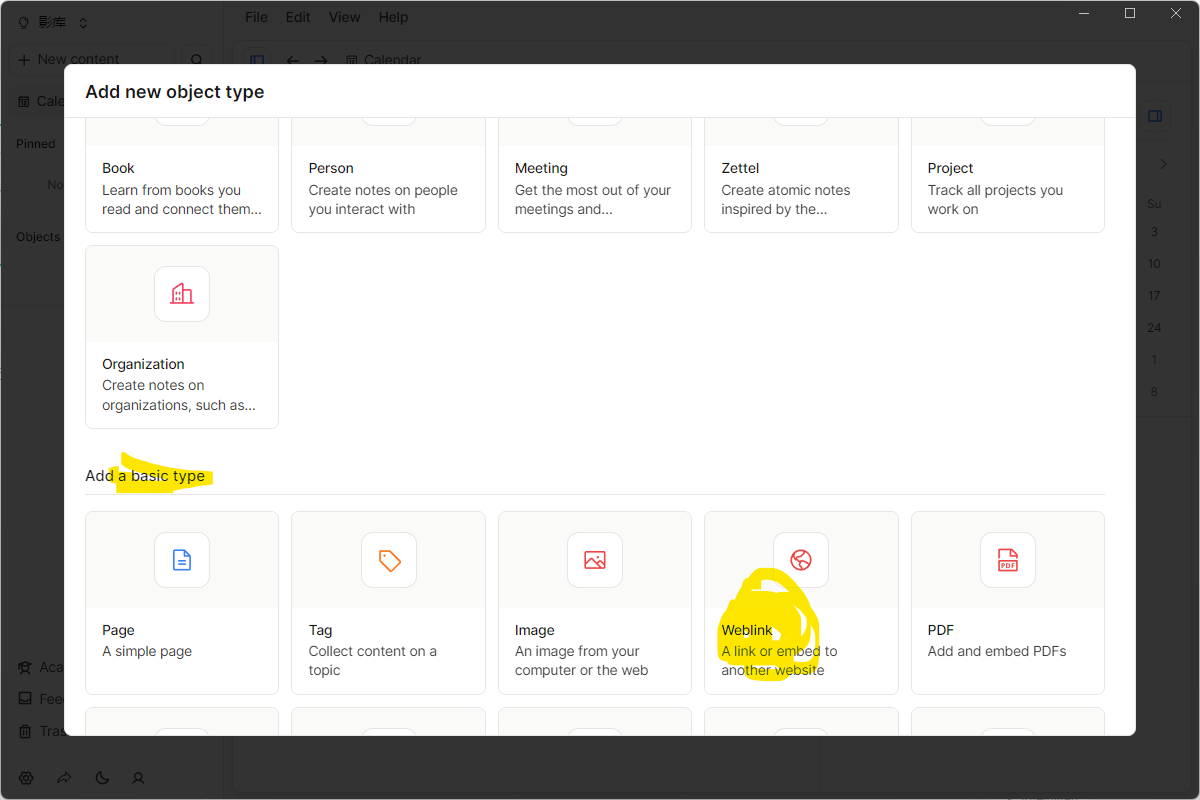Choose the Zettel object type card
The width and height of the screenshot is (1200, 800).
(801, 188)
